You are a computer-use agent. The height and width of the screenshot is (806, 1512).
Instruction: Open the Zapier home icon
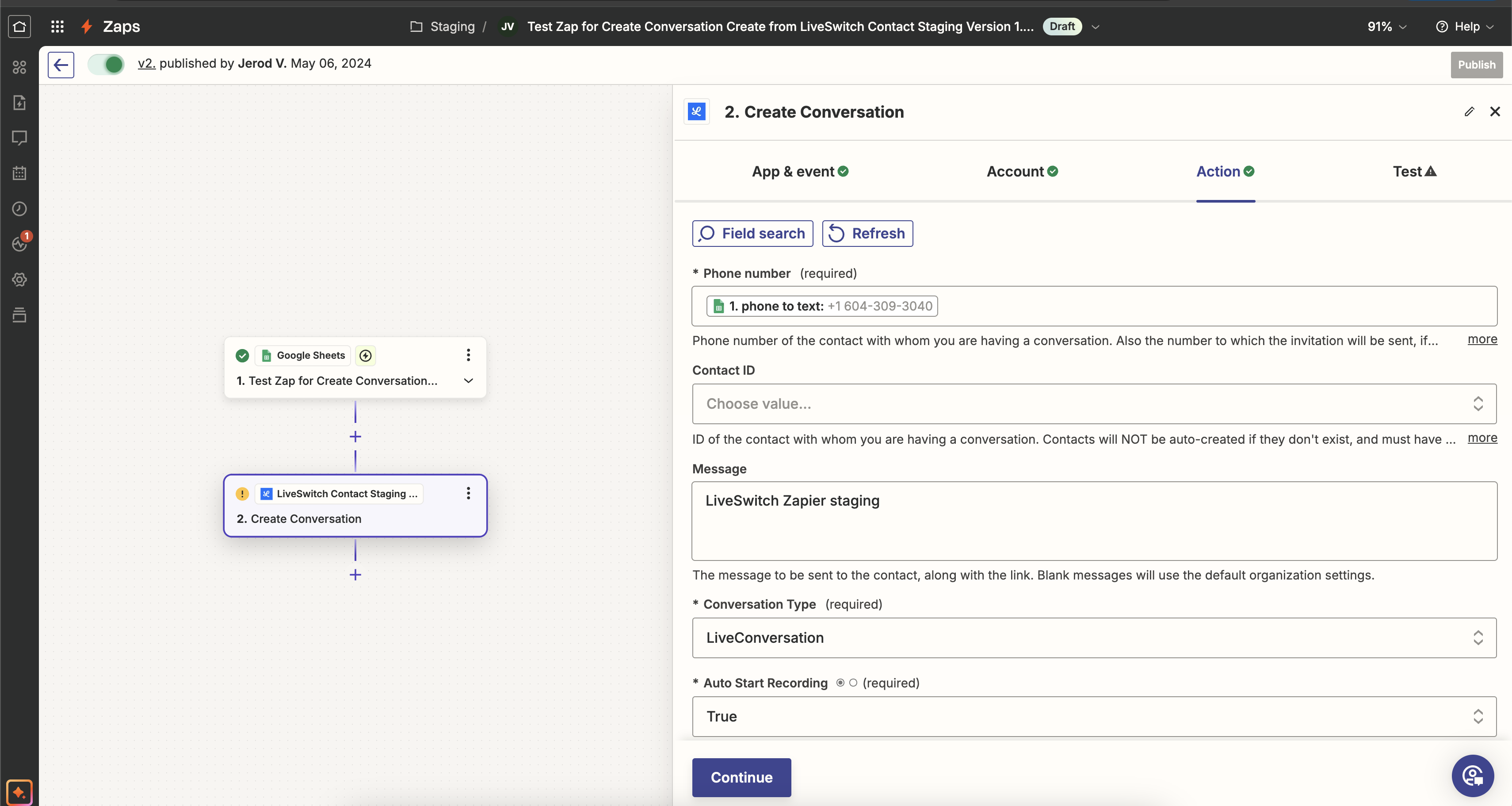[19, 27]
